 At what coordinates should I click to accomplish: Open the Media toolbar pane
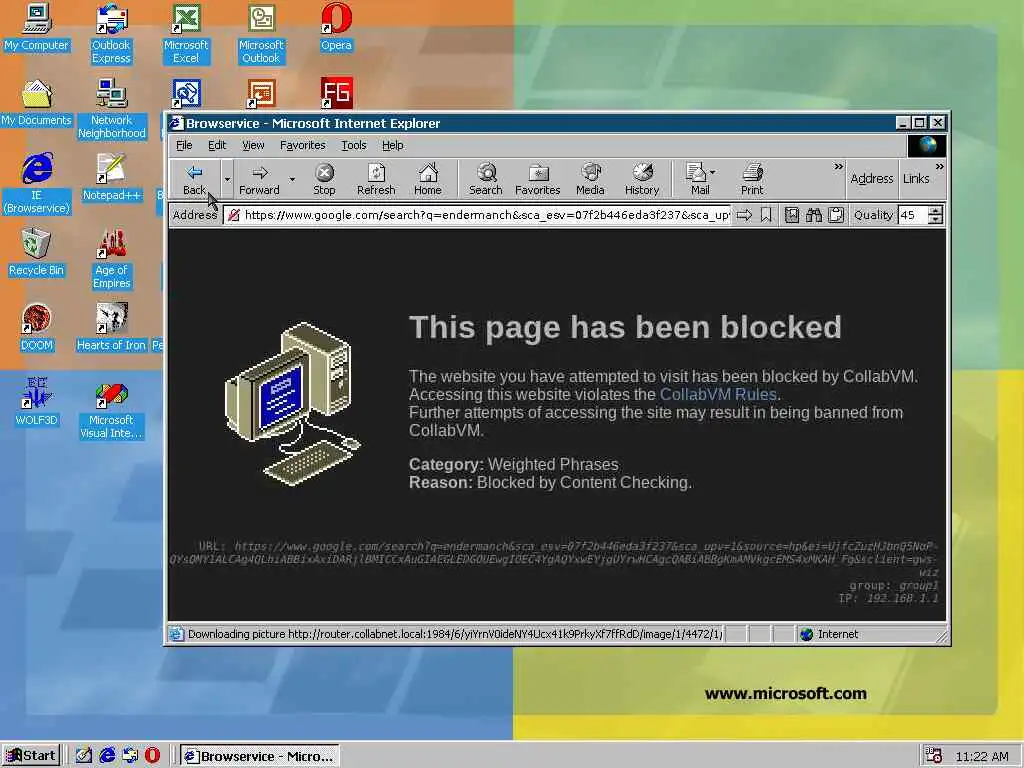pos(590,179)
